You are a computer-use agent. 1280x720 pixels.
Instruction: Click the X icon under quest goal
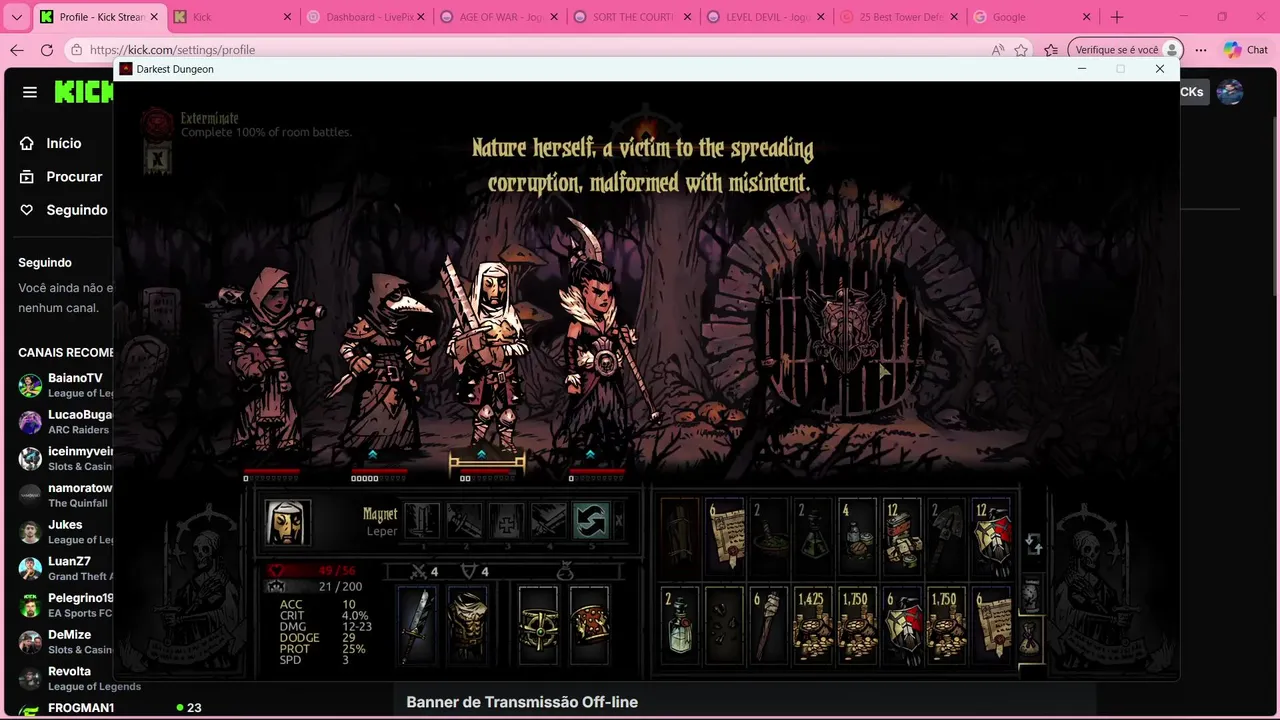pos(157,159)
